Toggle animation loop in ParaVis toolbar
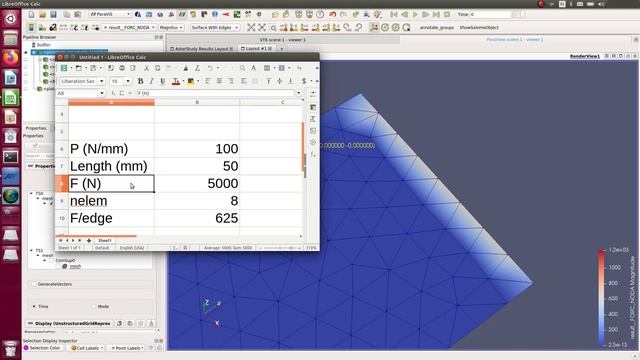Viewport: 640px width, 360px height. pos(447,14)
